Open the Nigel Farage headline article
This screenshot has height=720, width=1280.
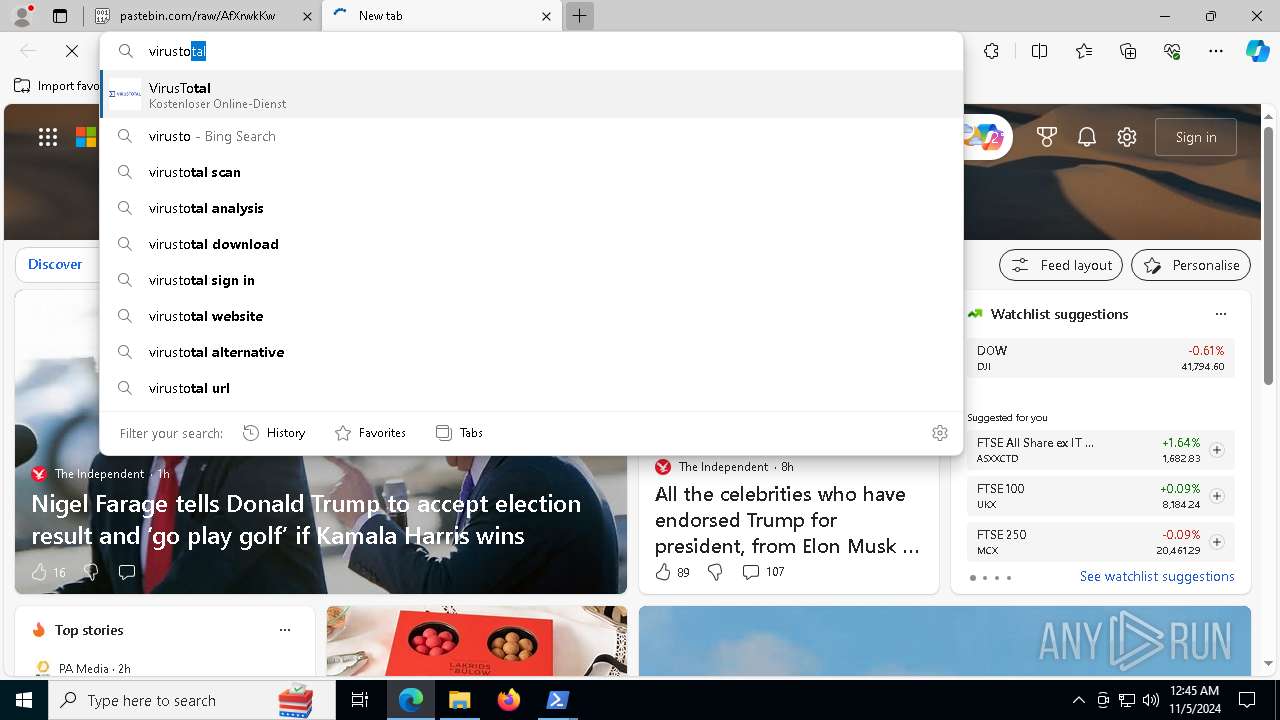[306, 519]
